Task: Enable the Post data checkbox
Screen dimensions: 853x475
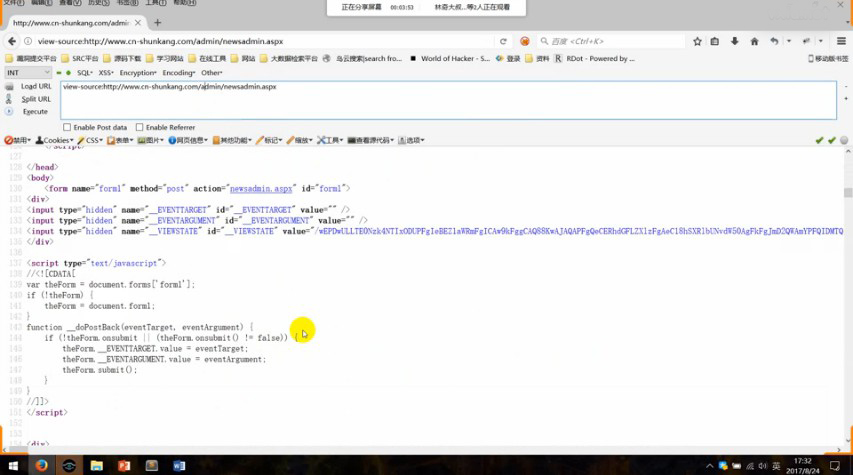Action: pos(68,128)
